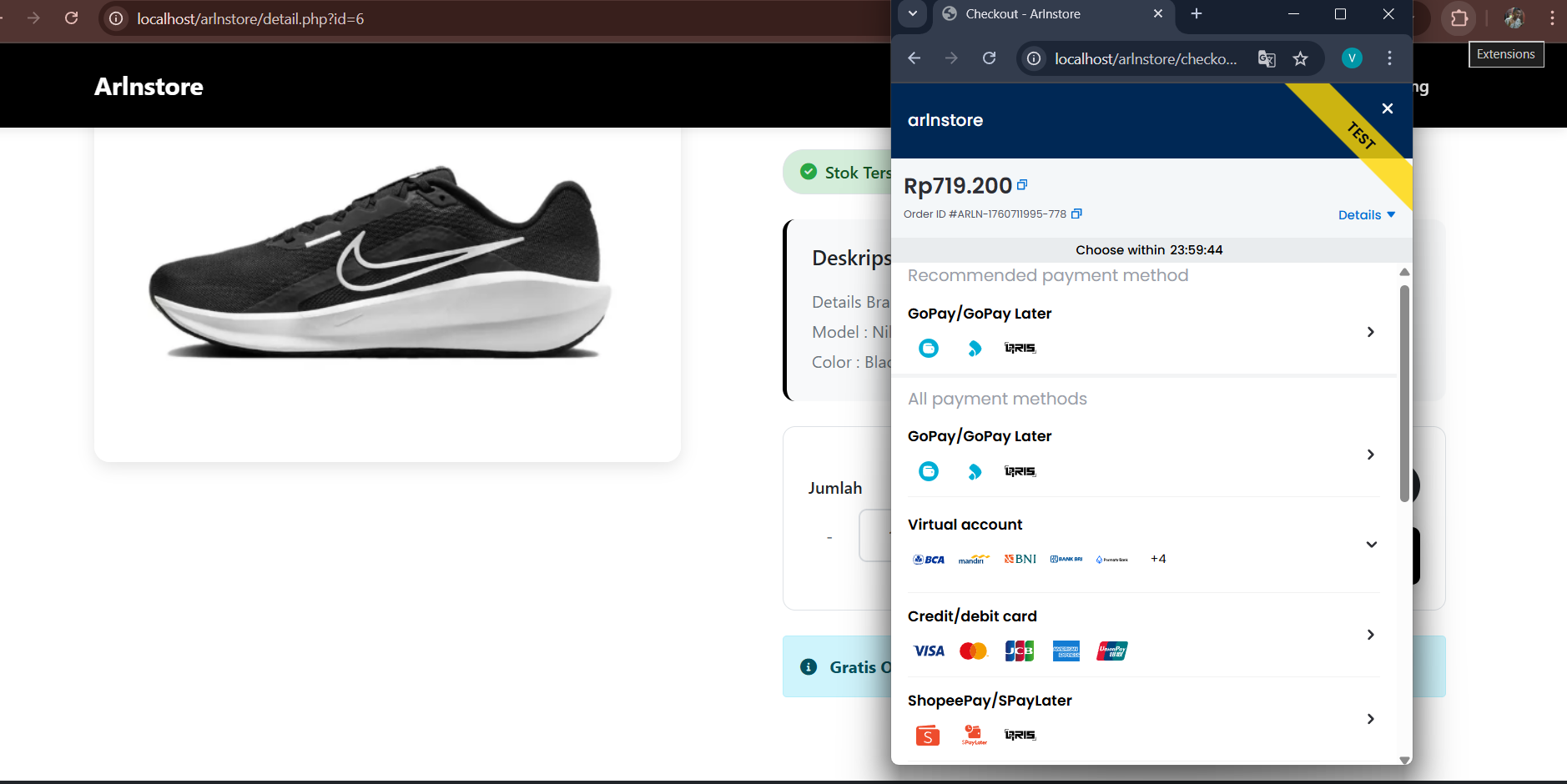This screenshot has width=1567, height=784.
Task: Select the BNI virtual account icon
Action: point(1019,559)
